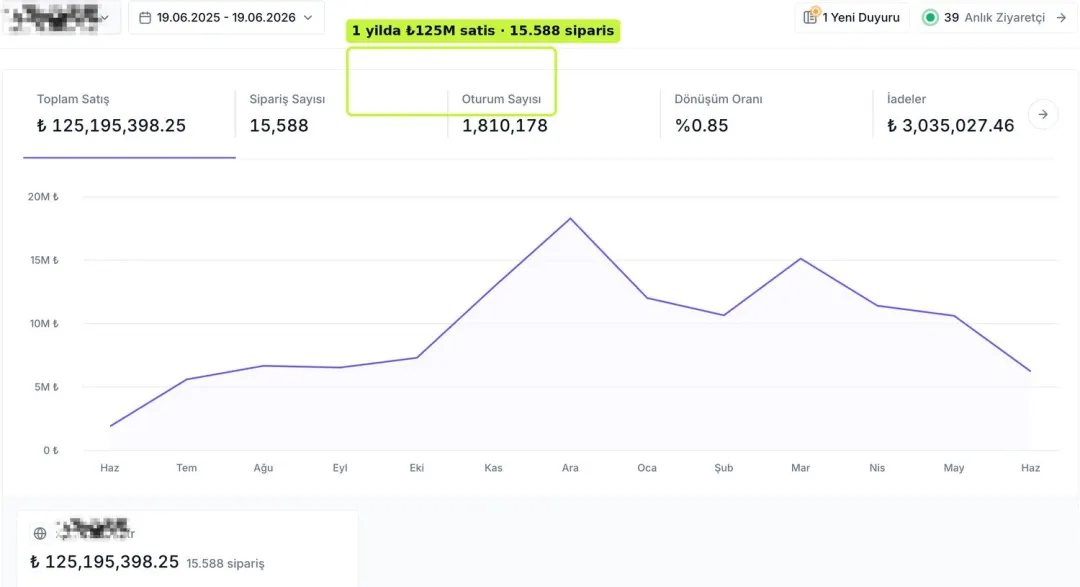The height and width of the screenshot is (587, 1080).
Task: Click the Mar data point on chart
Action: [x=800, y=258]
